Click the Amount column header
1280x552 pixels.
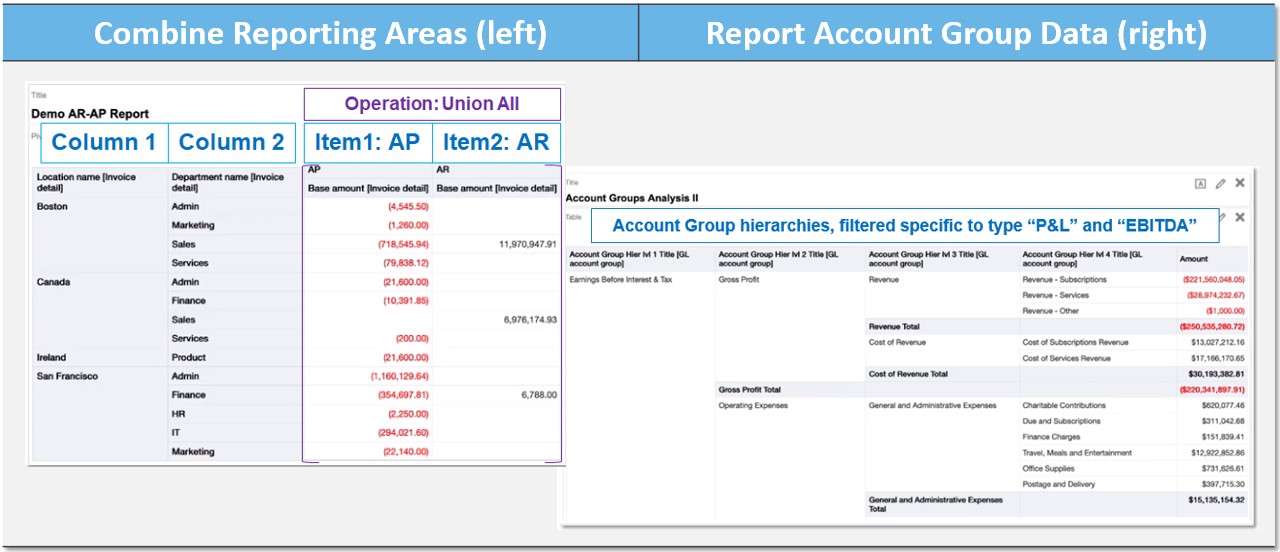pyautogui.click(x=1196, y=258)
